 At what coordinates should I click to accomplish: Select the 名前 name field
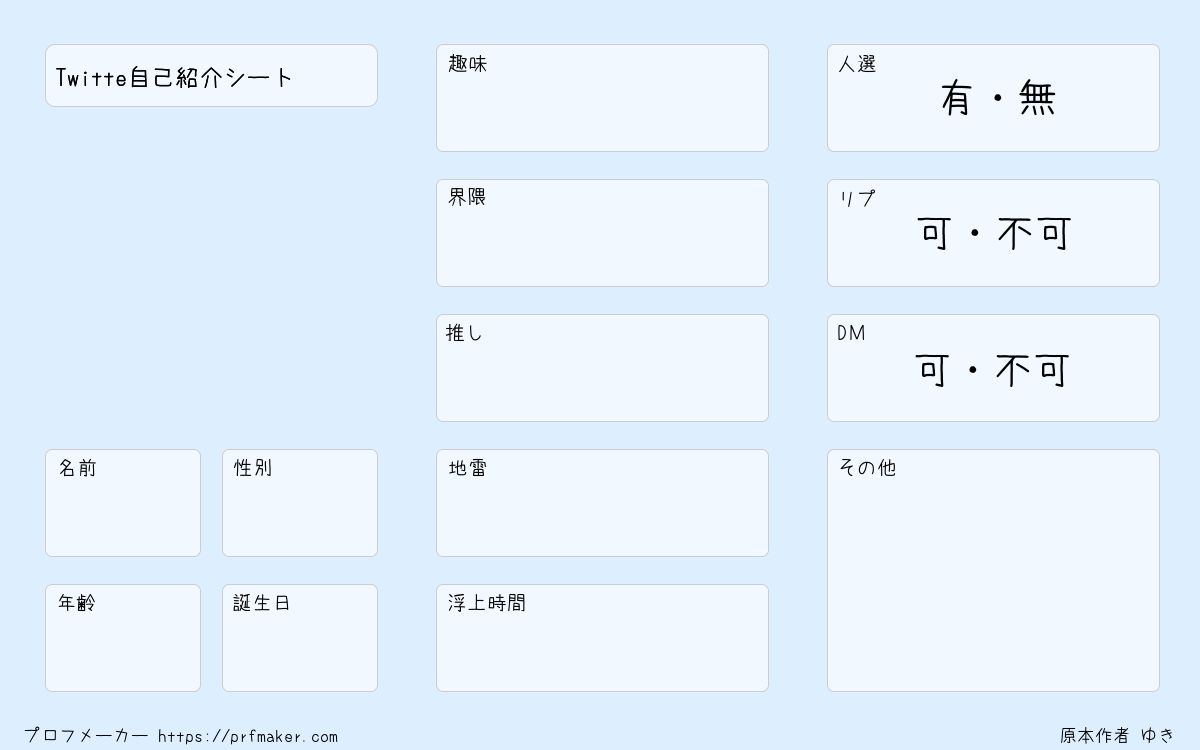[123, 503]
